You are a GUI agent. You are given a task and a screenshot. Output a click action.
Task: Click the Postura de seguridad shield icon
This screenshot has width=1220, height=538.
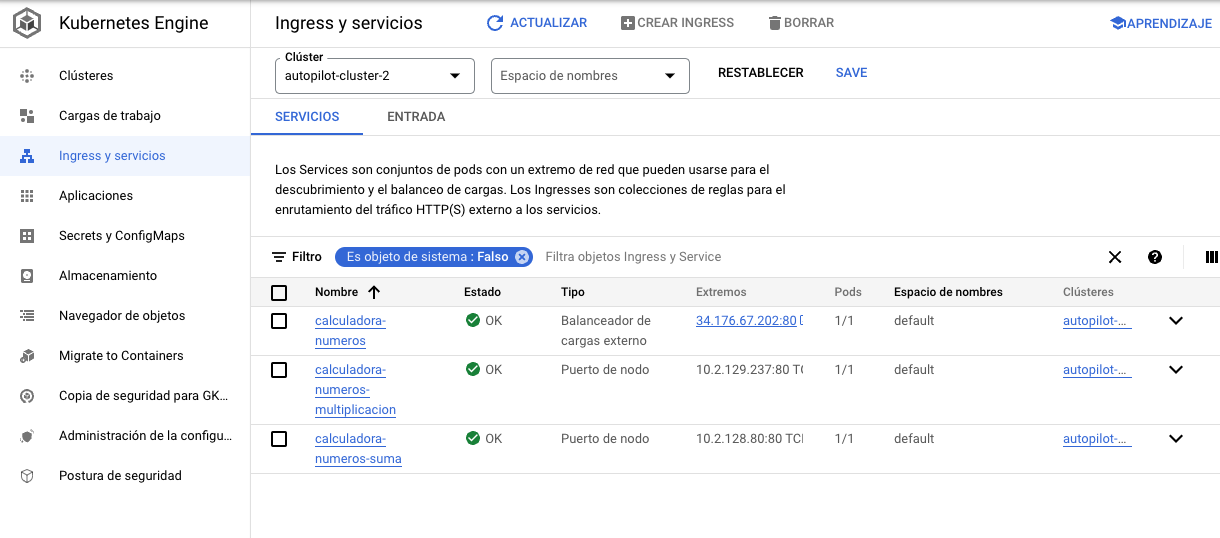point(27,476)
